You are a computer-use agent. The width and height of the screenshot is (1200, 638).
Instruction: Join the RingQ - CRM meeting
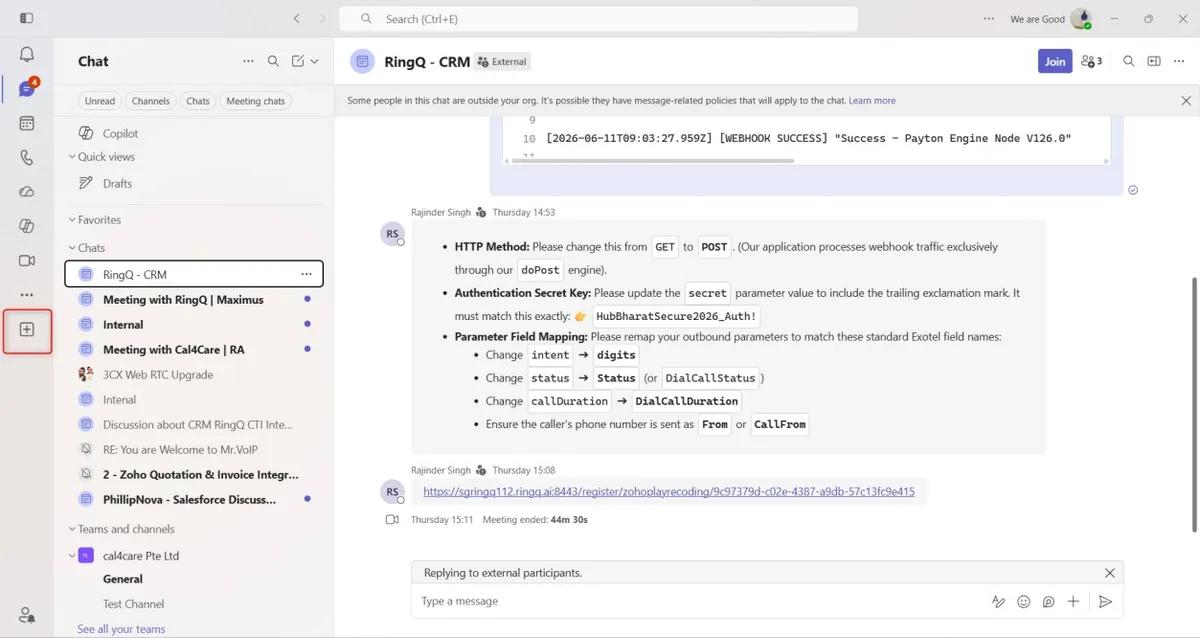point(1055,61)
